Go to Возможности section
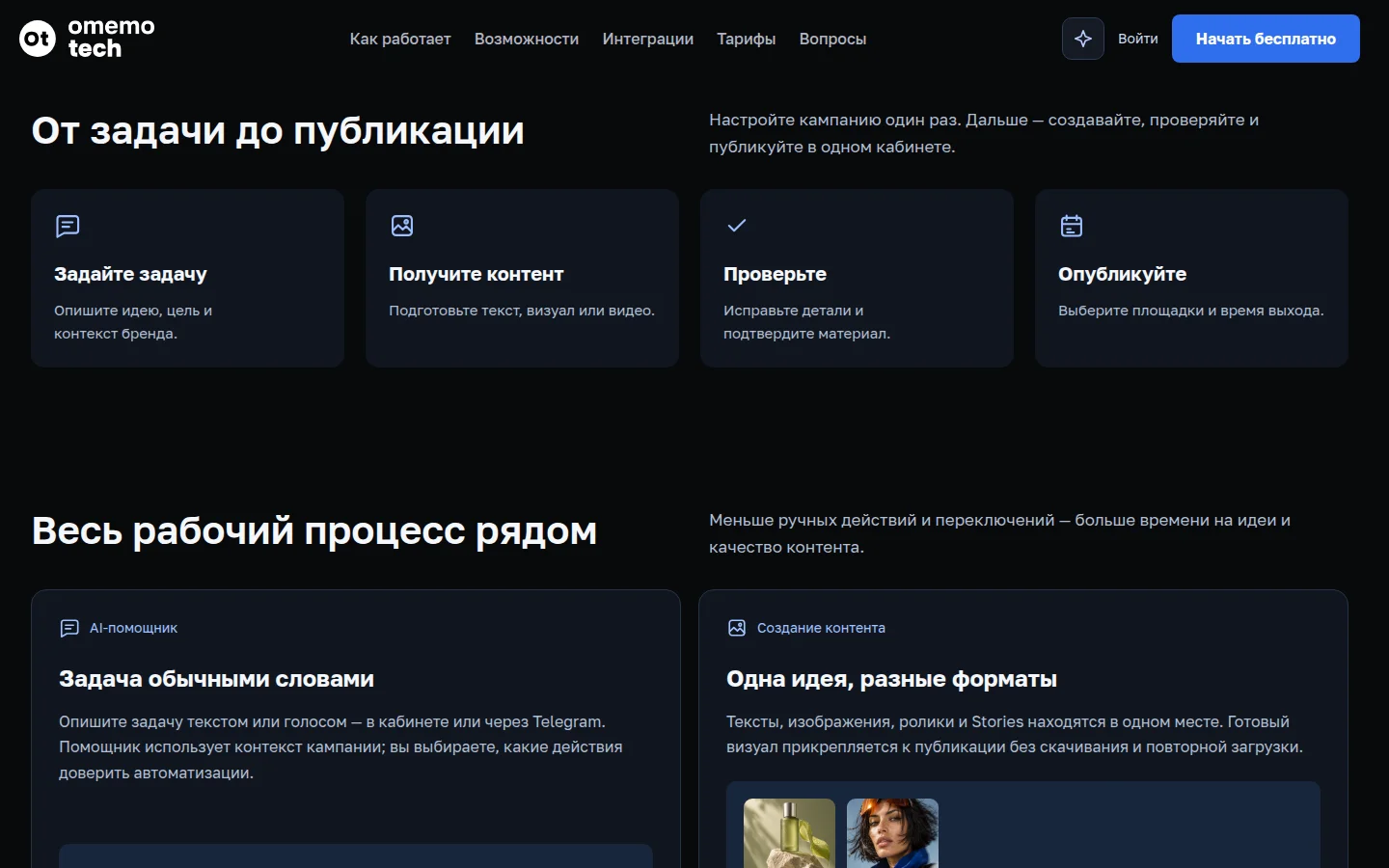 pos(527,39)
